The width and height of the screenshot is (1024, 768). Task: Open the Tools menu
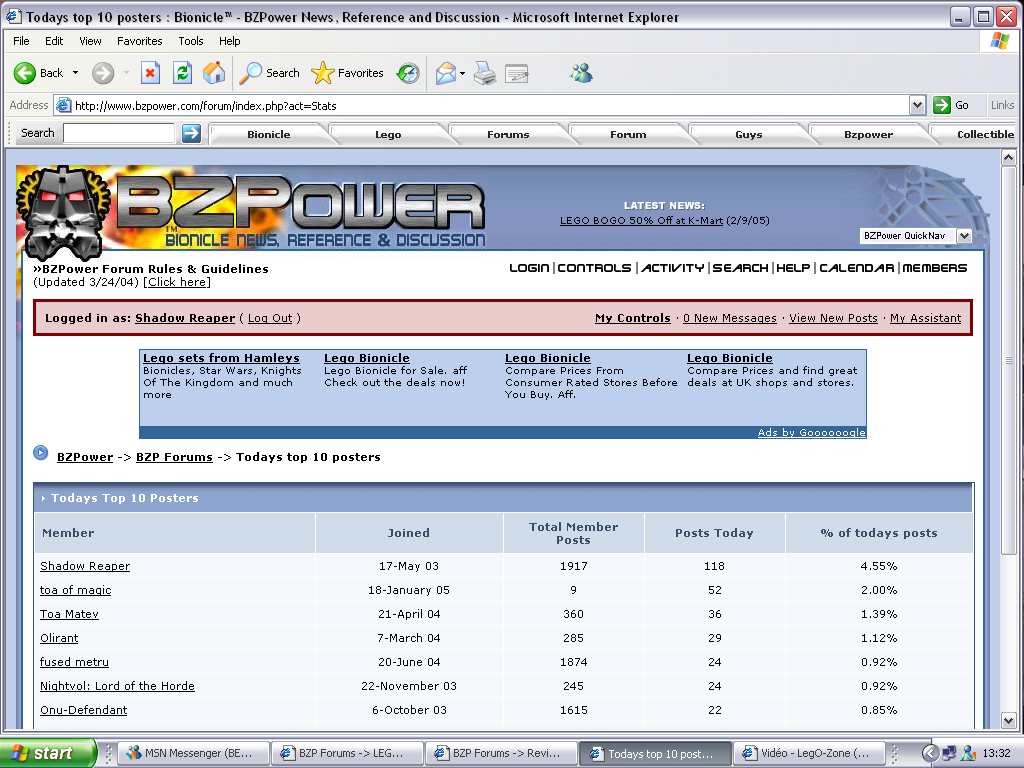[191, 41]
